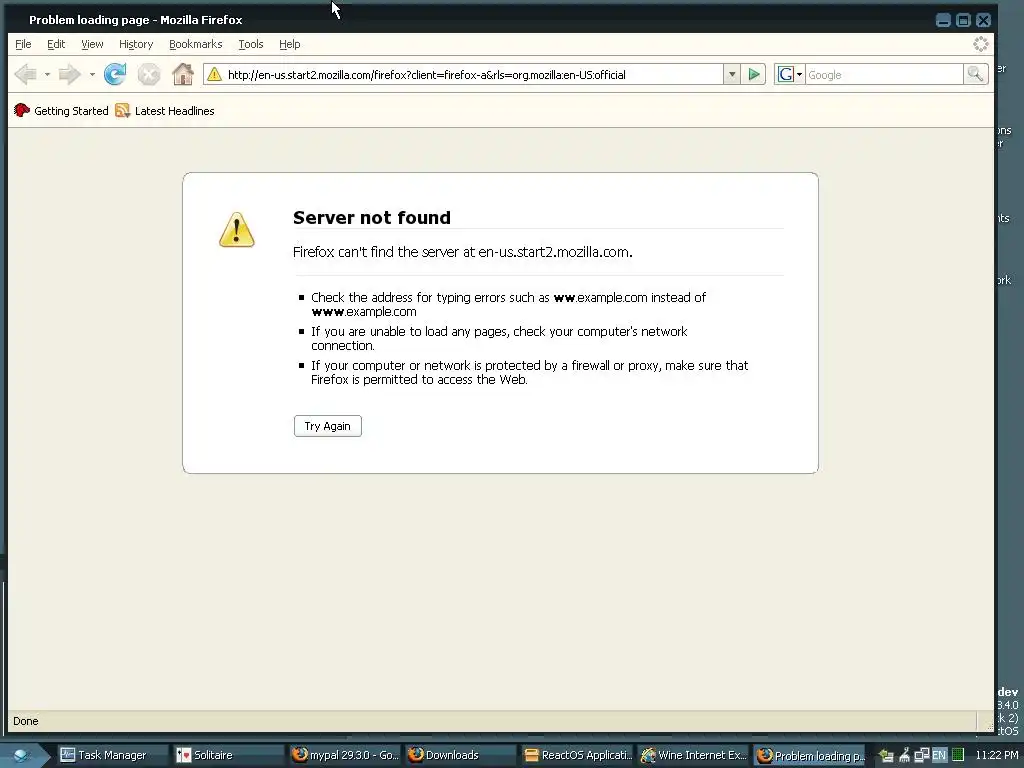Viewport: 1024px width, 768px height.
Task: Open the History menu
Action: click(136, 44)
